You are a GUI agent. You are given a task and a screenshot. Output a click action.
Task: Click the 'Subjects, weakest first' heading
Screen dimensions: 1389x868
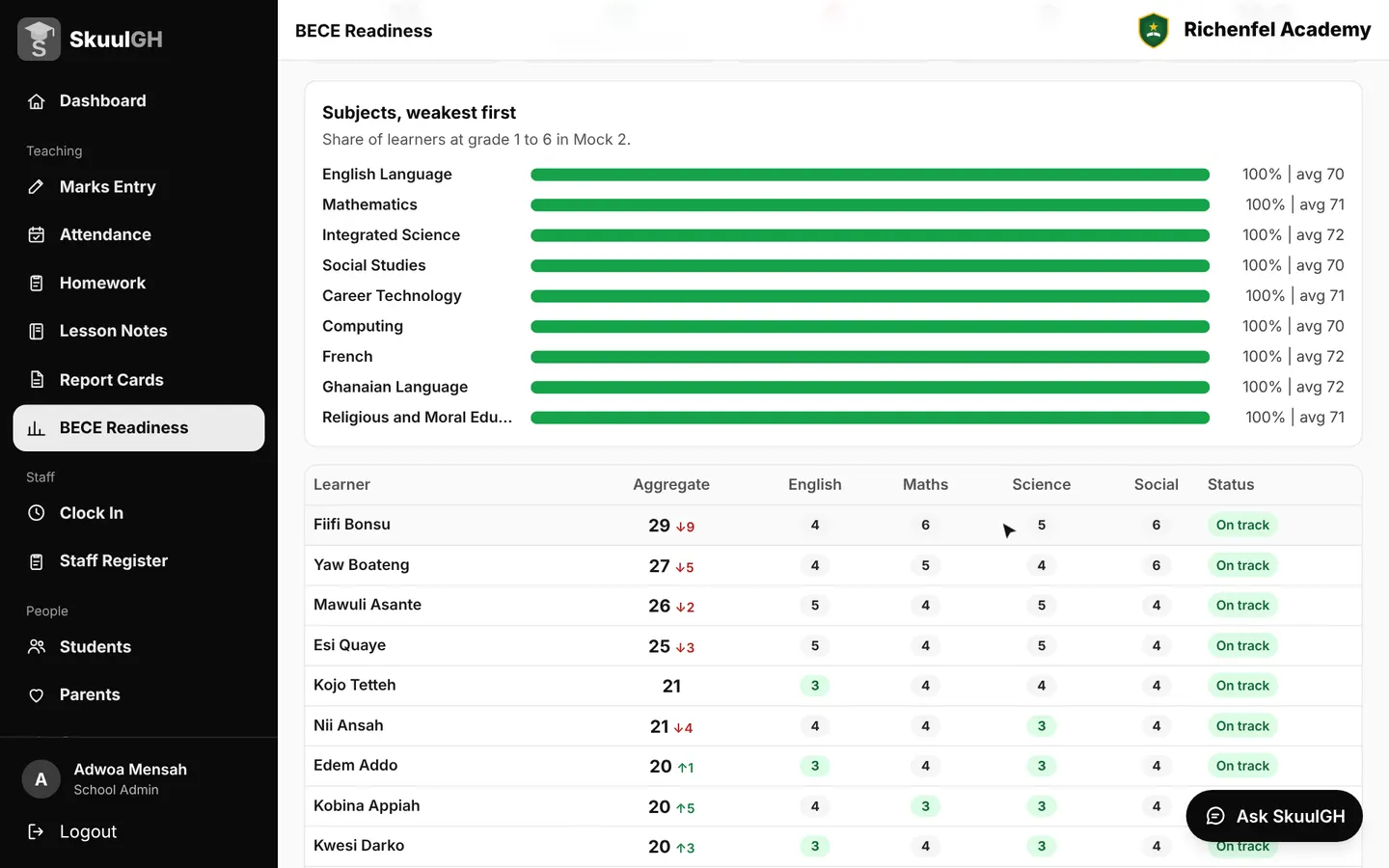[419, 113]
